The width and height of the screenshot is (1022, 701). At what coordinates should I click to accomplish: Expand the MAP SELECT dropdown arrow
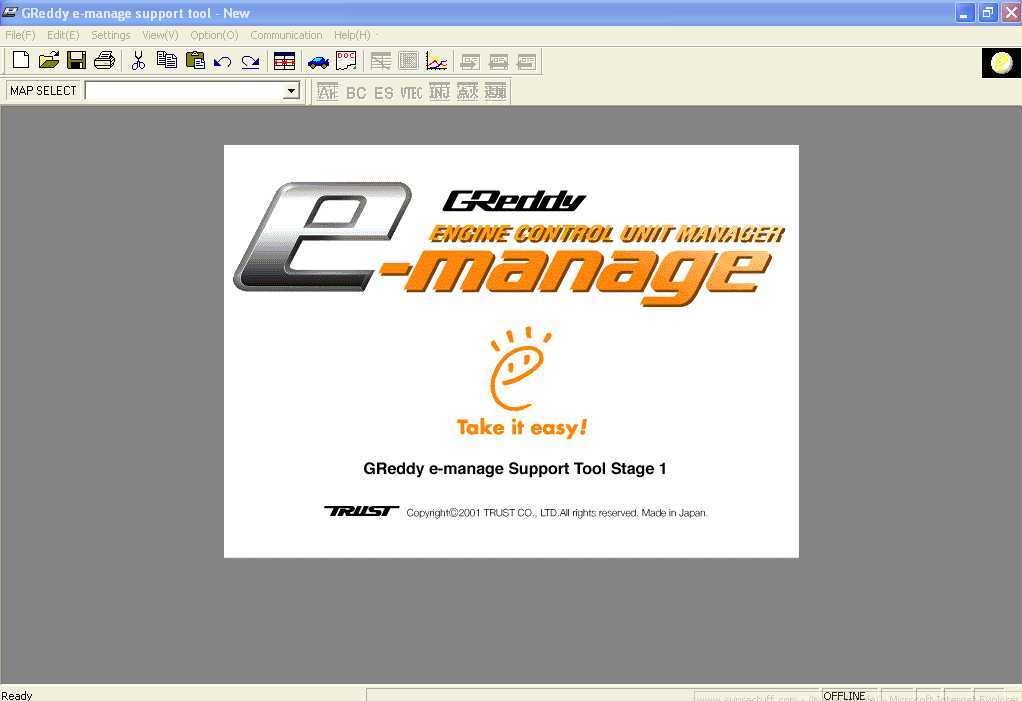pos(291,91)
